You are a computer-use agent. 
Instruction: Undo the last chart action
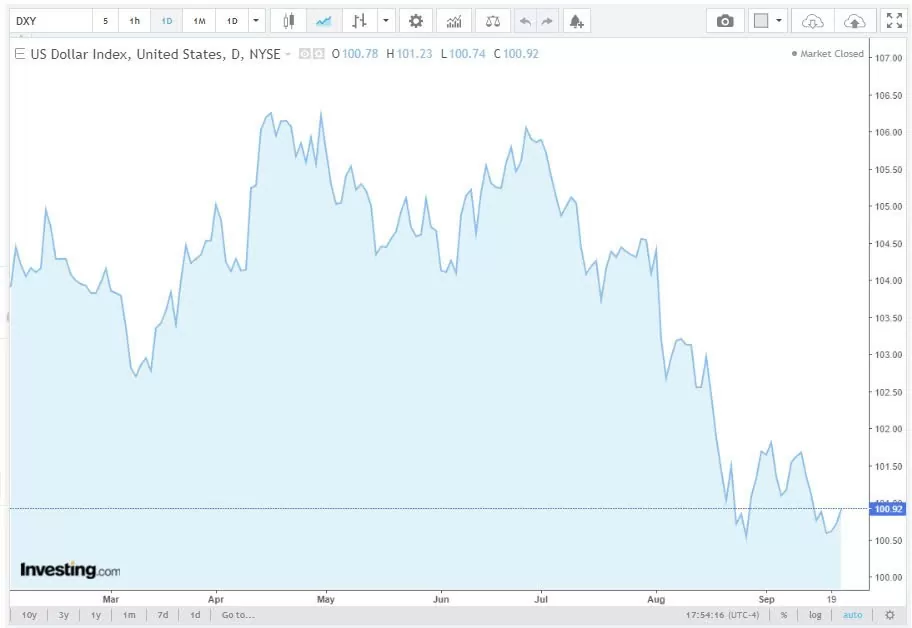point(525,21)
